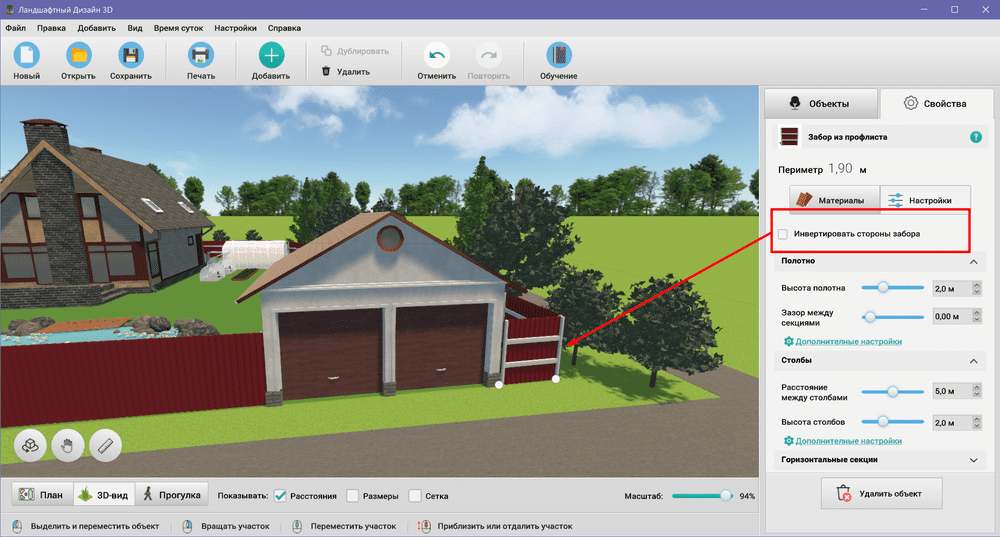
Task: Open Дополнительные настройки link under Полотно
Action: (848, 342)
